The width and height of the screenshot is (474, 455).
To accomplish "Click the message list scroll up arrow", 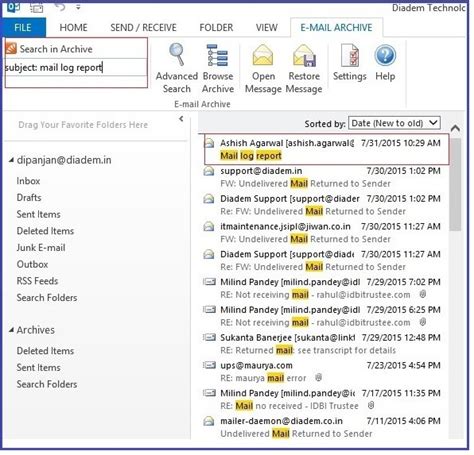I will 455,128.
